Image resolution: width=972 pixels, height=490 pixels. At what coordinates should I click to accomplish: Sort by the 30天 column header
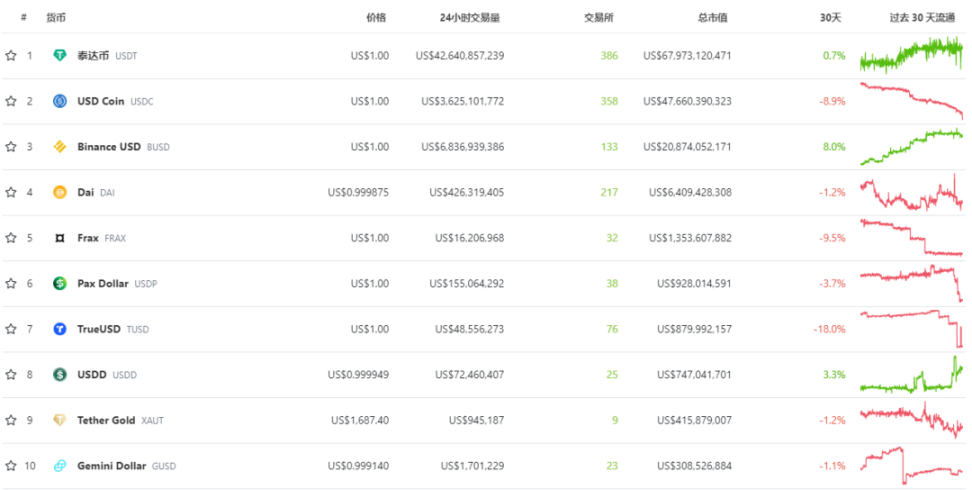click(831, 17)
